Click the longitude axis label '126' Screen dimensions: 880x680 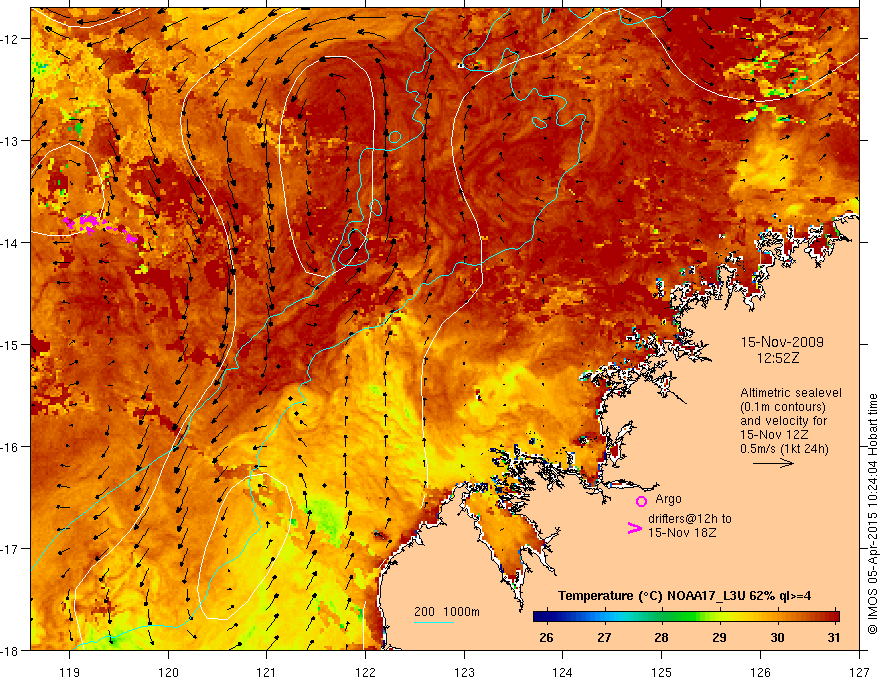tap(760, 672)
